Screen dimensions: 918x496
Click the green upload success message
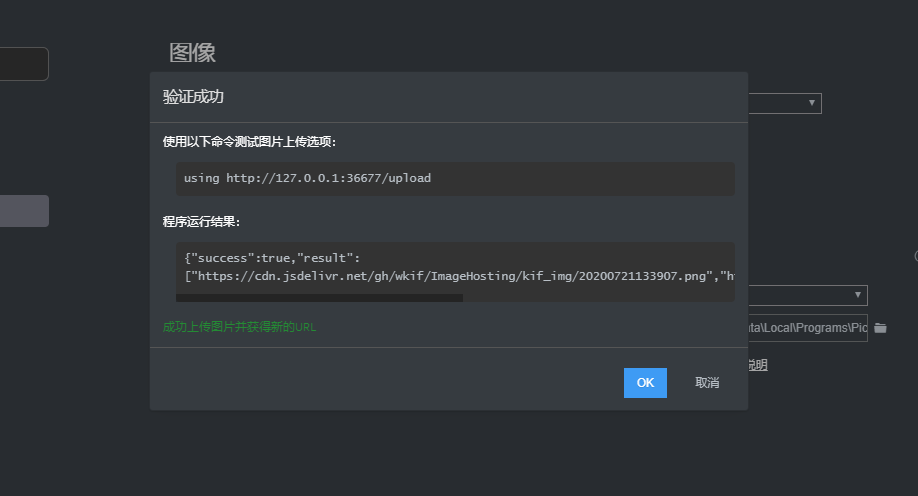pyautogui.click(x=239, y=327)
